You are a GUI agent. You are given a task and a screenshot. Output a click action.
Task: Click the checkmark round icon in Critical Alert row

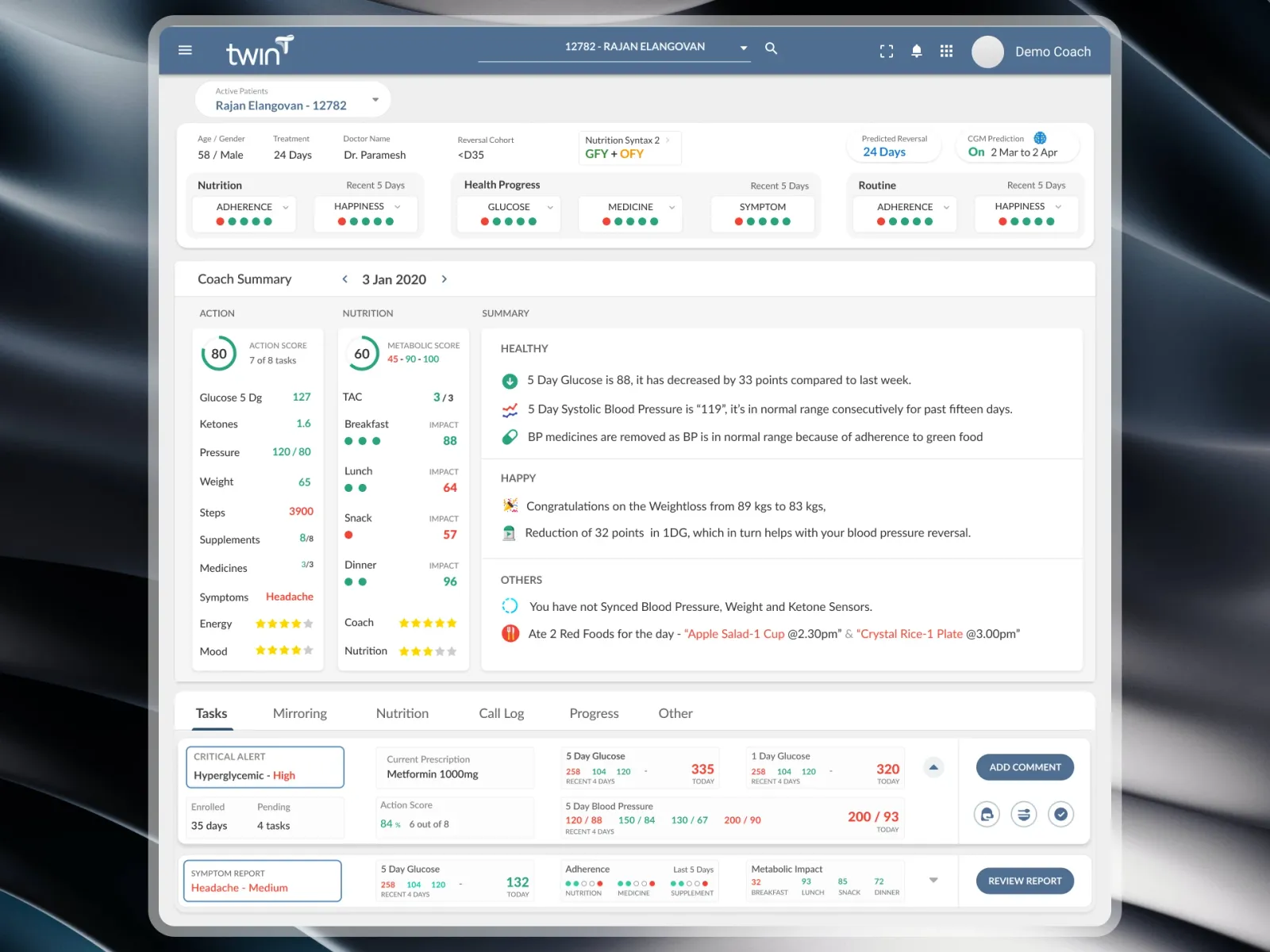1061,814
